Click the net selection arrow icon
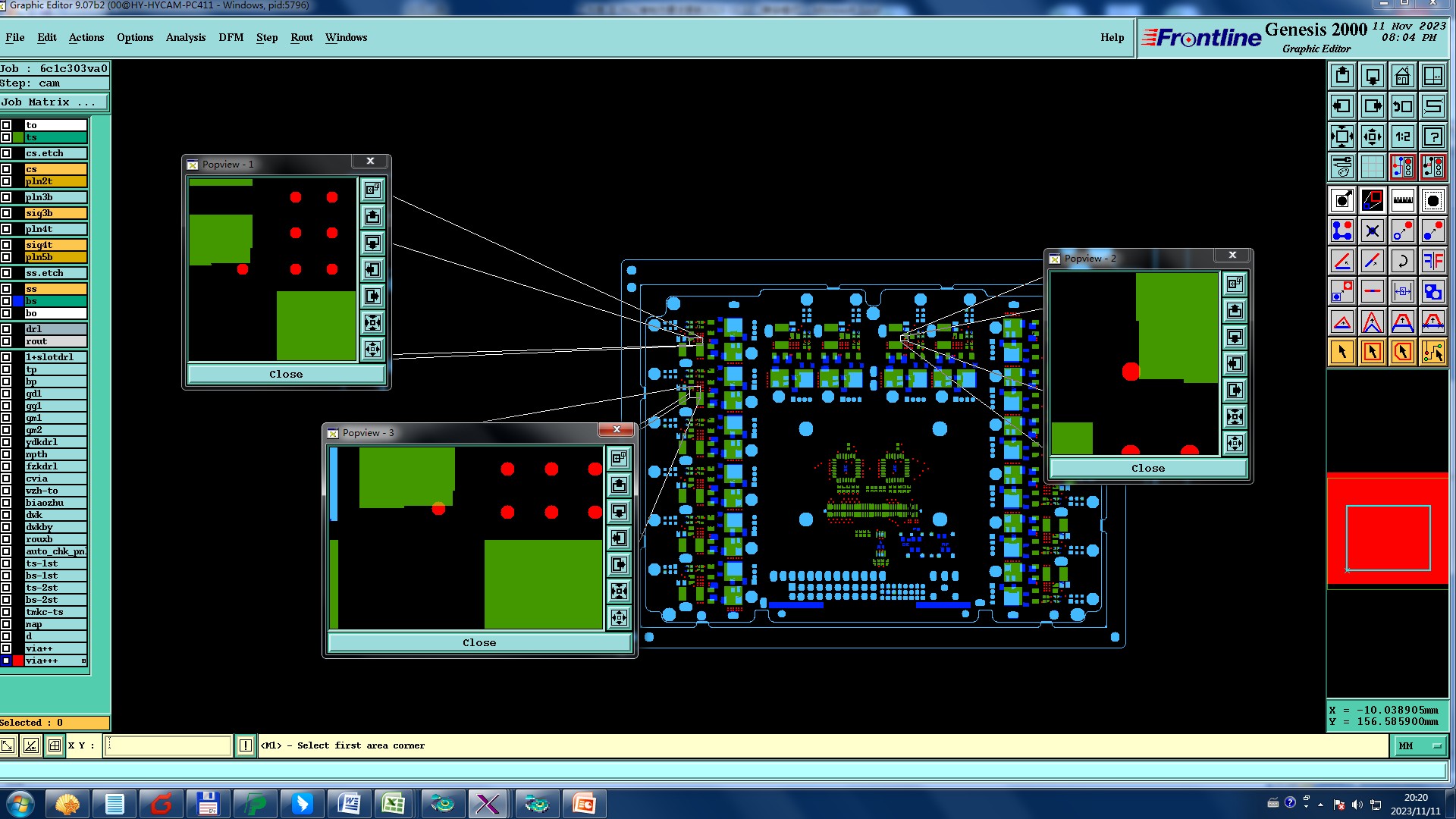 [1432, 352]
